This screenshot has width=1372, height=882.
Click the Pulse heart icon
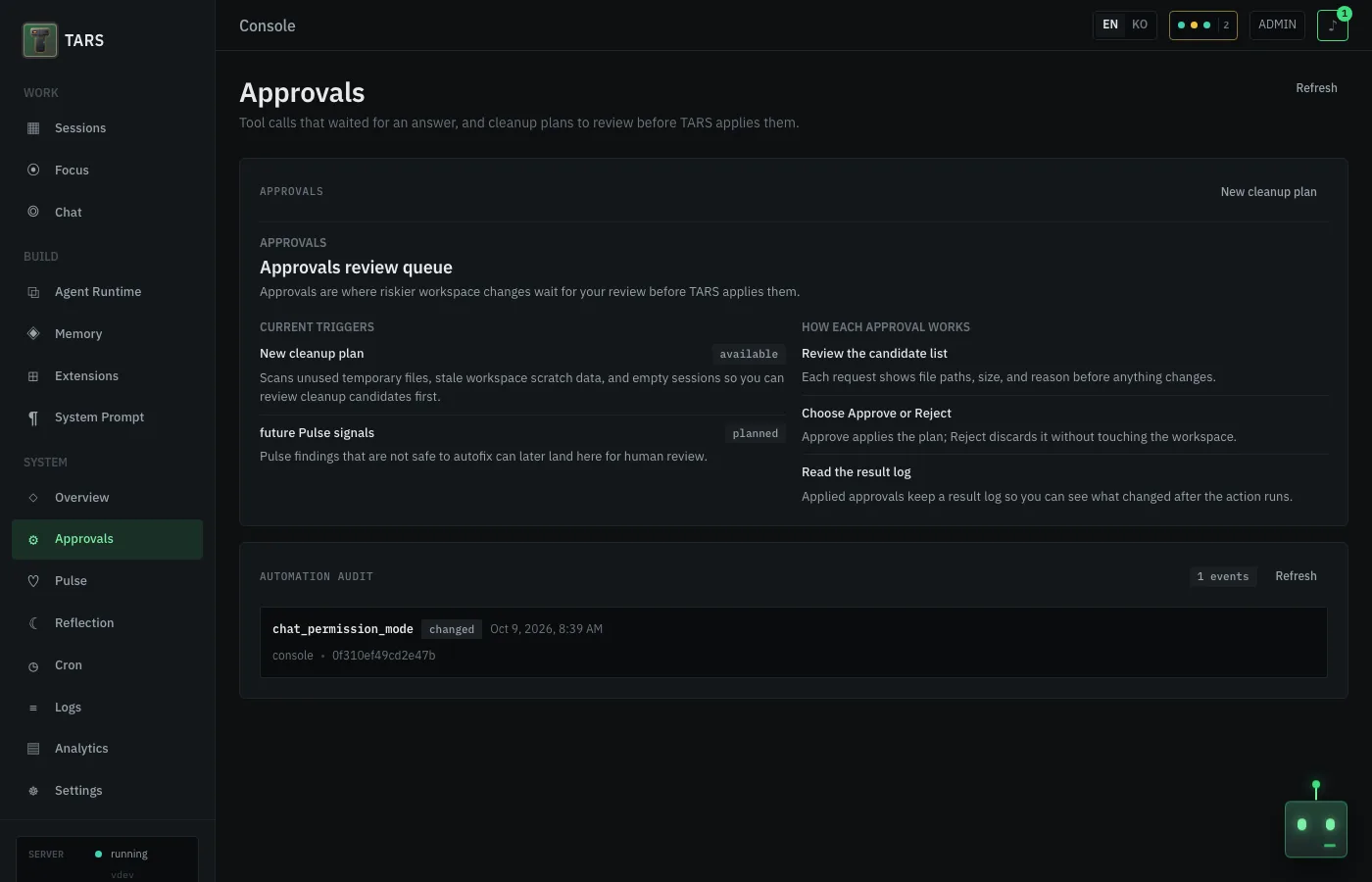(33, 581)
